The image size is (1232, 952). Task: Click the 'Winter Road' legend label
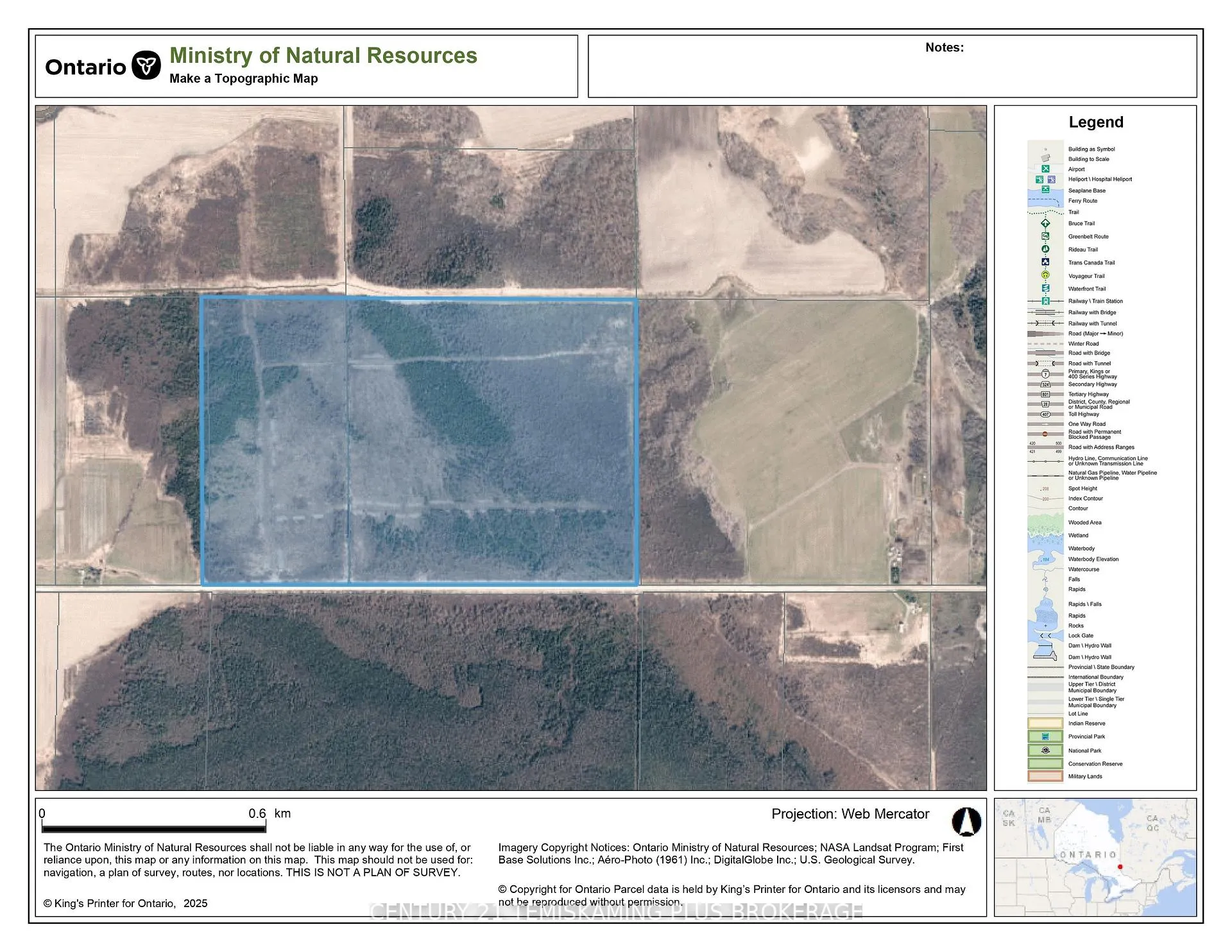1083,344
